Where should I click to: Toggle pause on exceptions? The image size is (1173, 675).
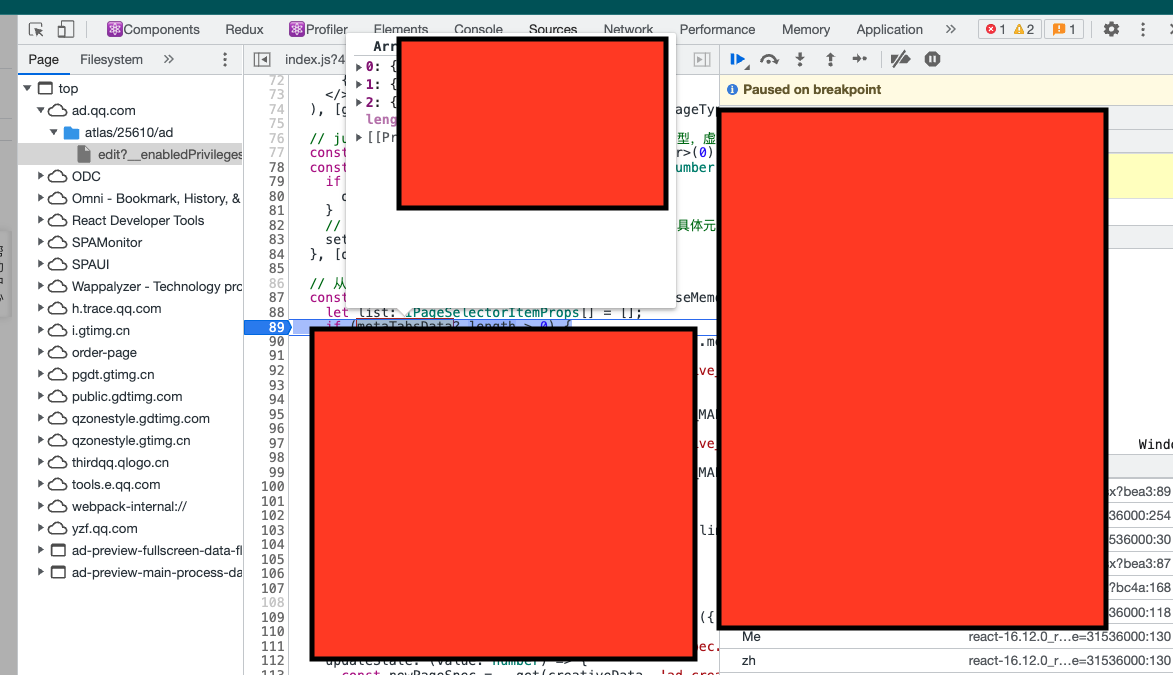(932, 60)
